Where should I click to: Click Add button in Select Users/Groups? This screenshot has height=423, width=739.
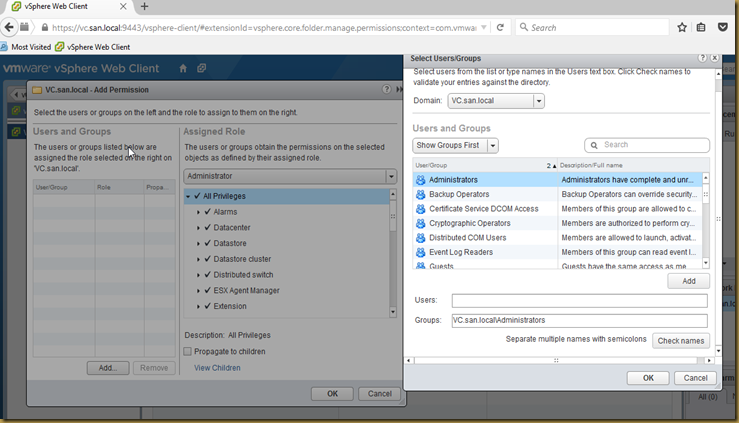click(689, 281)
